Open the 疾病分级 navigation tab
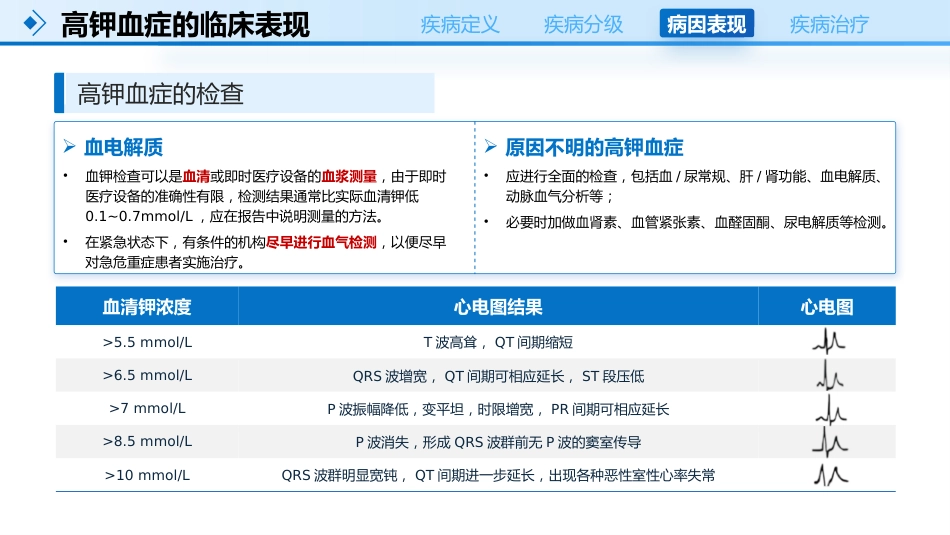 583,24
